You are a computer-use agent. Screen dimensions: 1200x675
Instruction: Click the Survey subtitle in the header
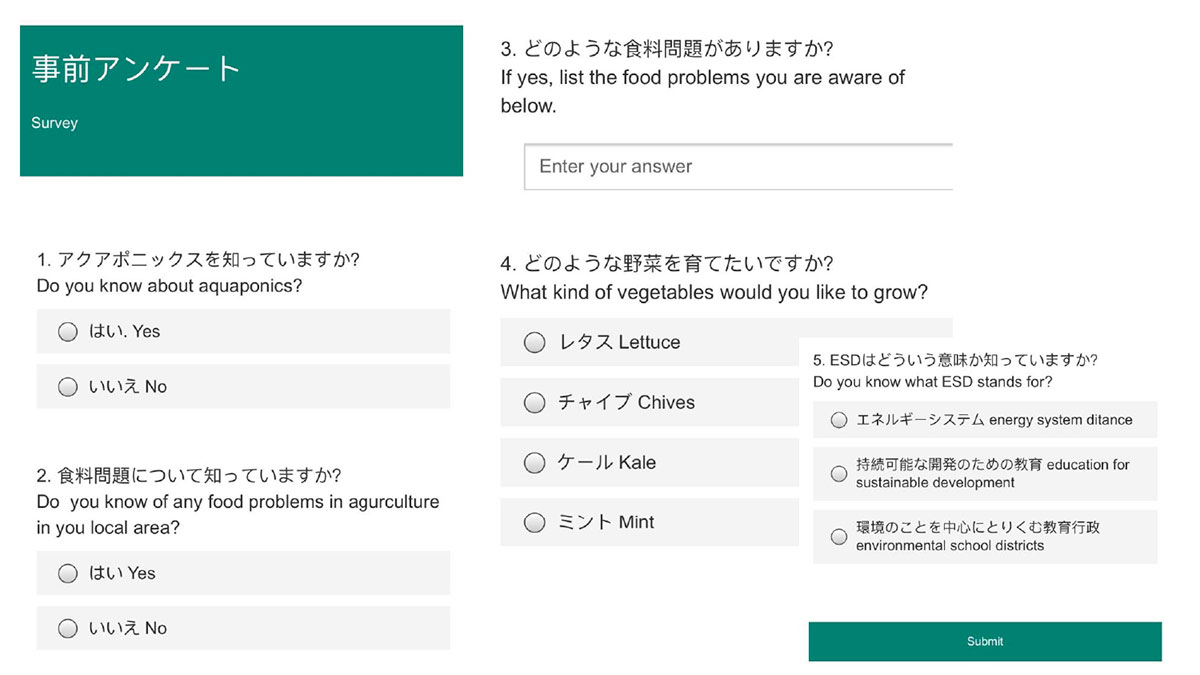(x=54, y=123)
